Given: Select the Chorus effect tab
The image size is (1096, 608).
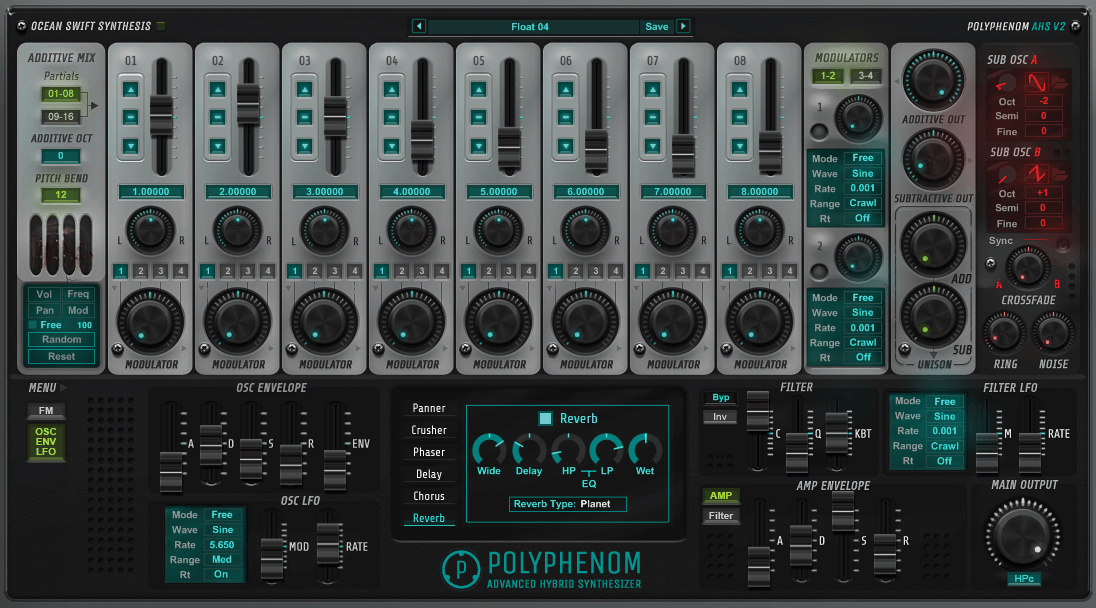Looking at the screenshot, I should coord(428,496).
